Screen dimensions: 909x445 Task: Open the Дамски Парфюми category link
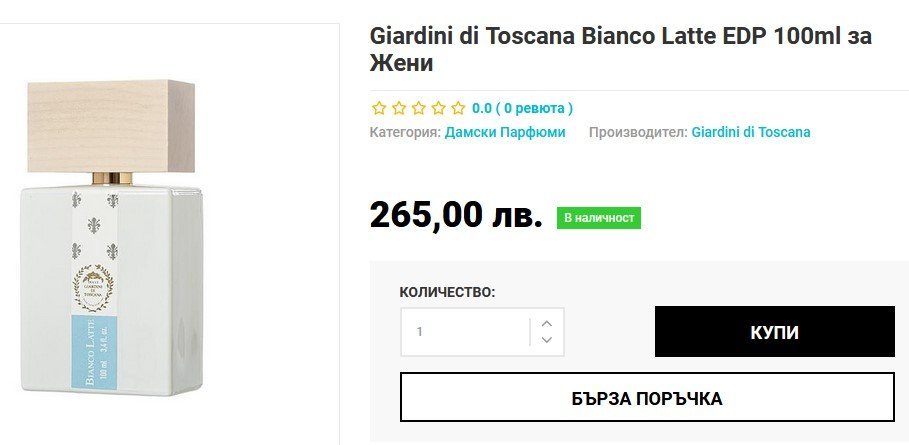click(505, 132)
